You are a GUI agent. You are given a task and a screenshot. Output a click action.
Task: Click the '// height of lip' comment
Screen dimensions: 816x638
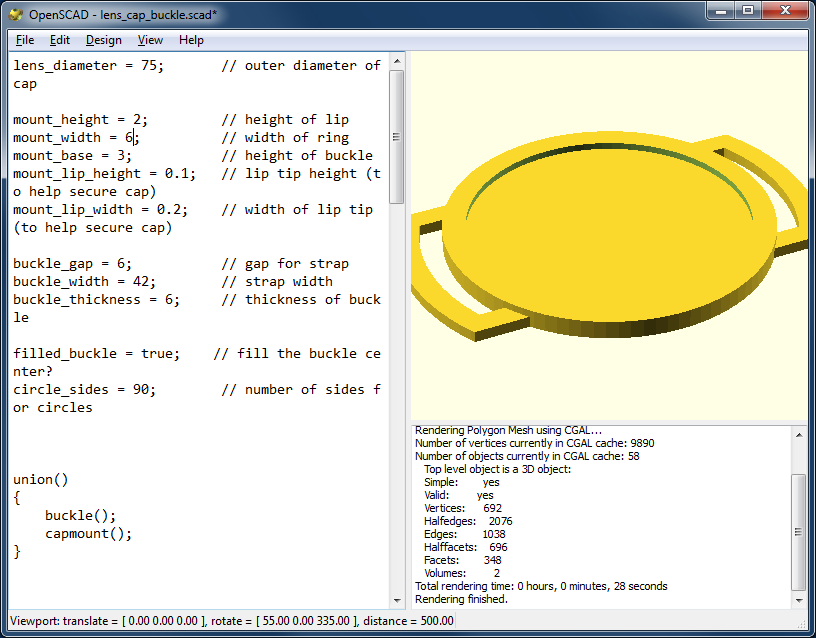(x=285, y=120)
